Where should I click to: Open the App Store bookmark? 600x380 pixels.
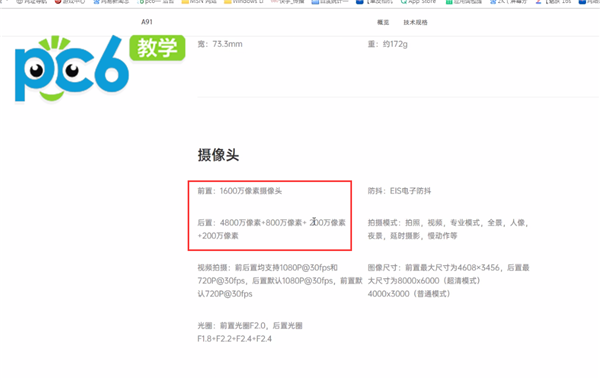tap(418, 2)
